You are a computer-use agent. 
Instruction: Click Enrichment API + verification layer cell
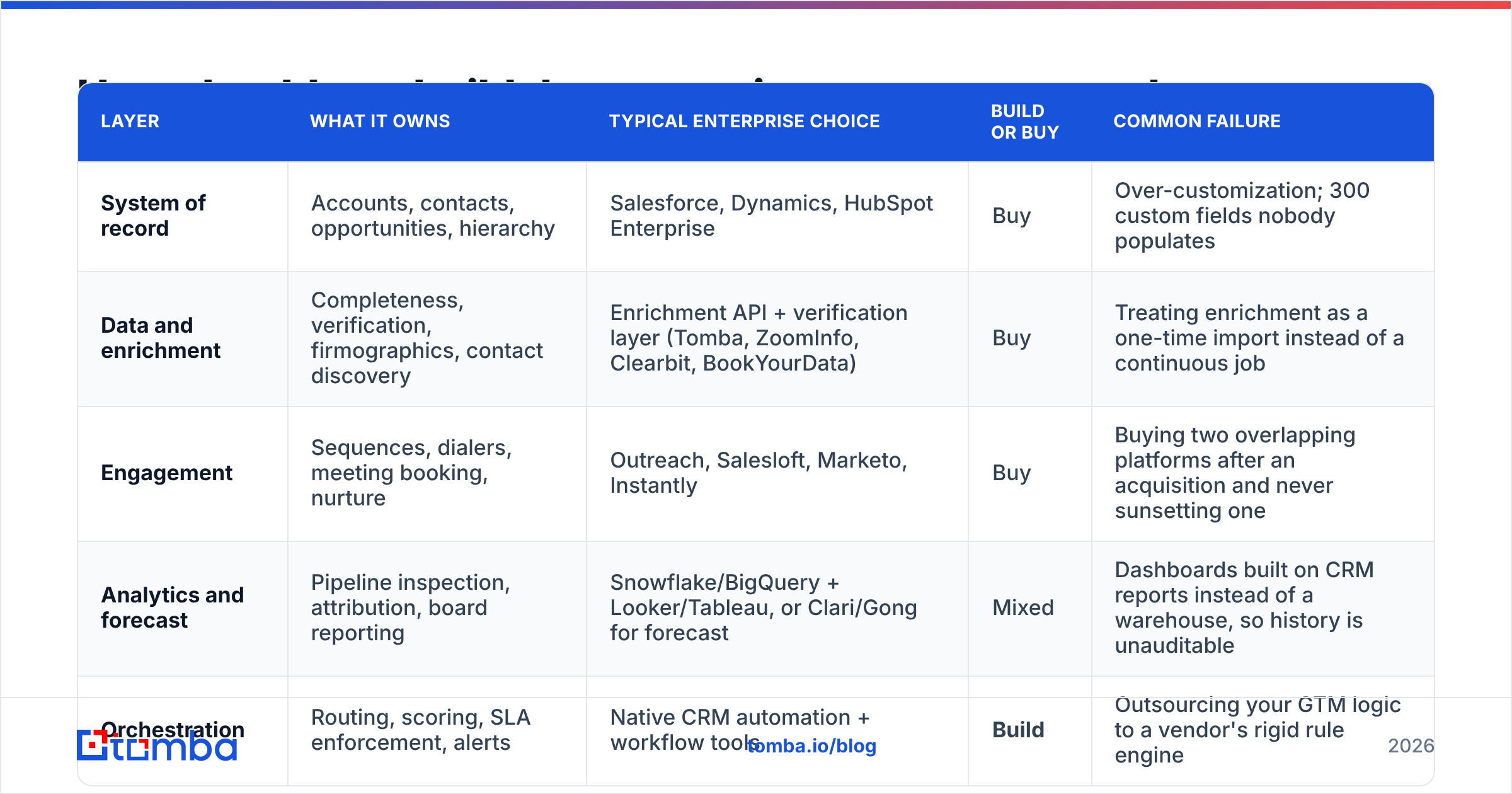point(777,338)
